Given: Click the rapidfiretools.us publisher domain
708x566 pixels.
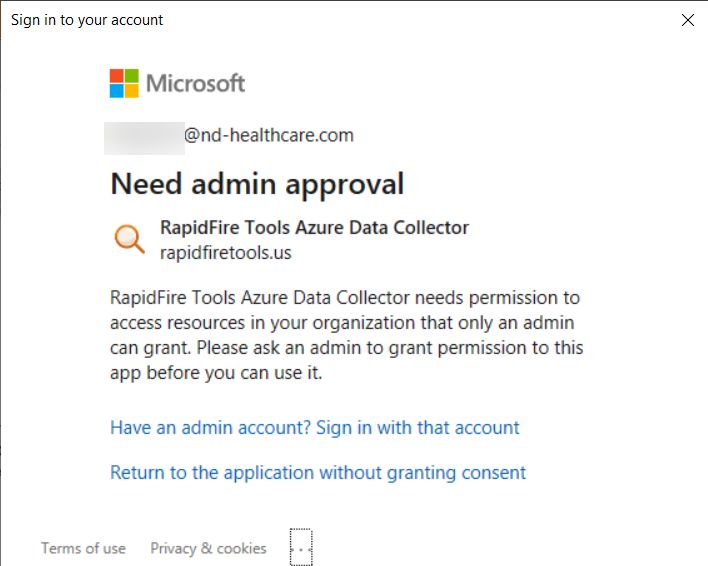Looking at the screenshot, I should pyautogui.click(x=226, y=253).
